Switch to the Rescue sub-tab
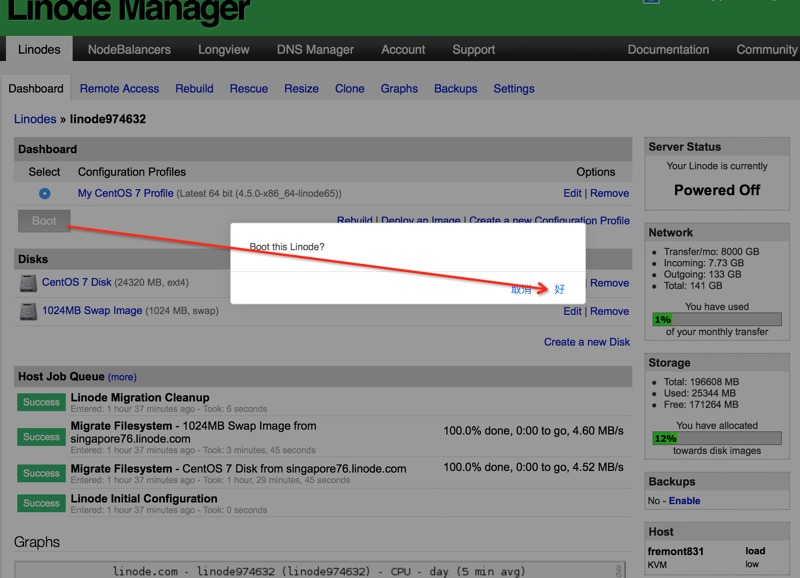The height and width of the screenshot is (578, 800). 248,89
